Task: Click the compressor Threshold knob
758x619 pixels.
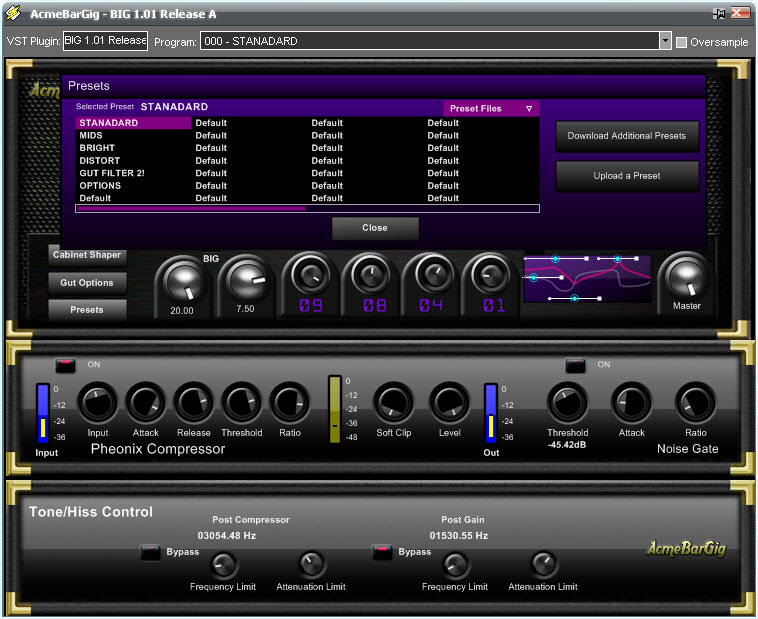Action: click(x=241, y=403)
